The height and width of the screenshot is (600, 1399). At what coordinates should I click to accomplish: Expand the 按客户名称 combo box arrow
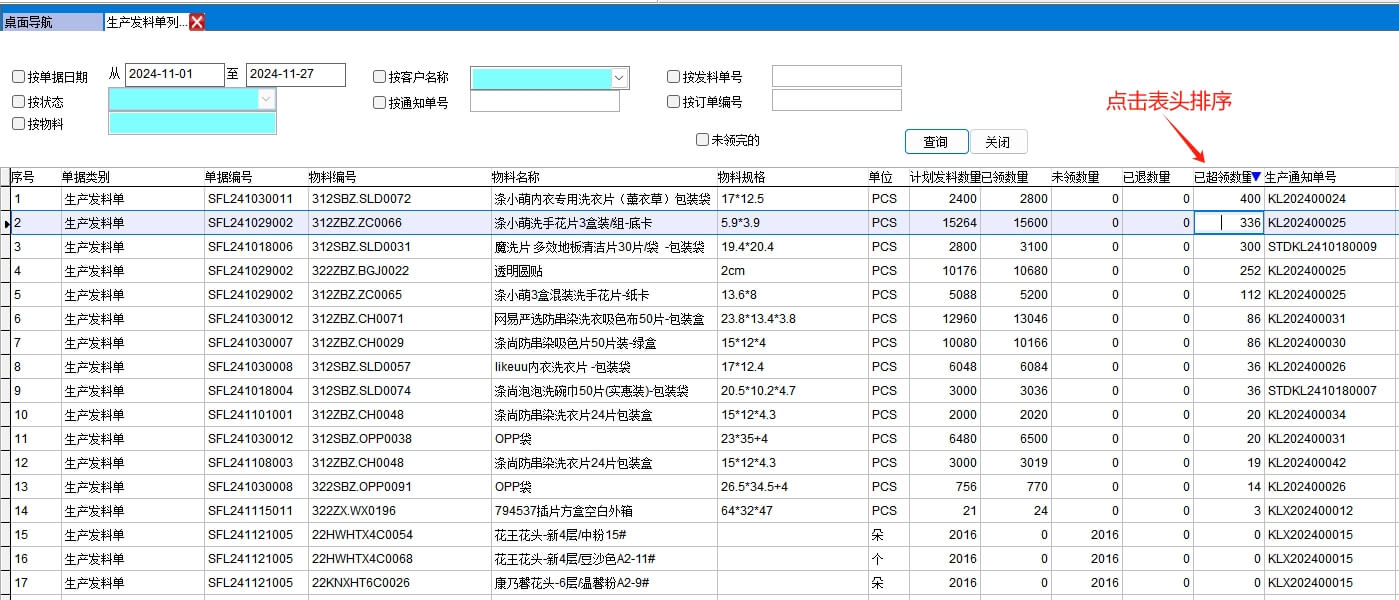coord(619,77)
